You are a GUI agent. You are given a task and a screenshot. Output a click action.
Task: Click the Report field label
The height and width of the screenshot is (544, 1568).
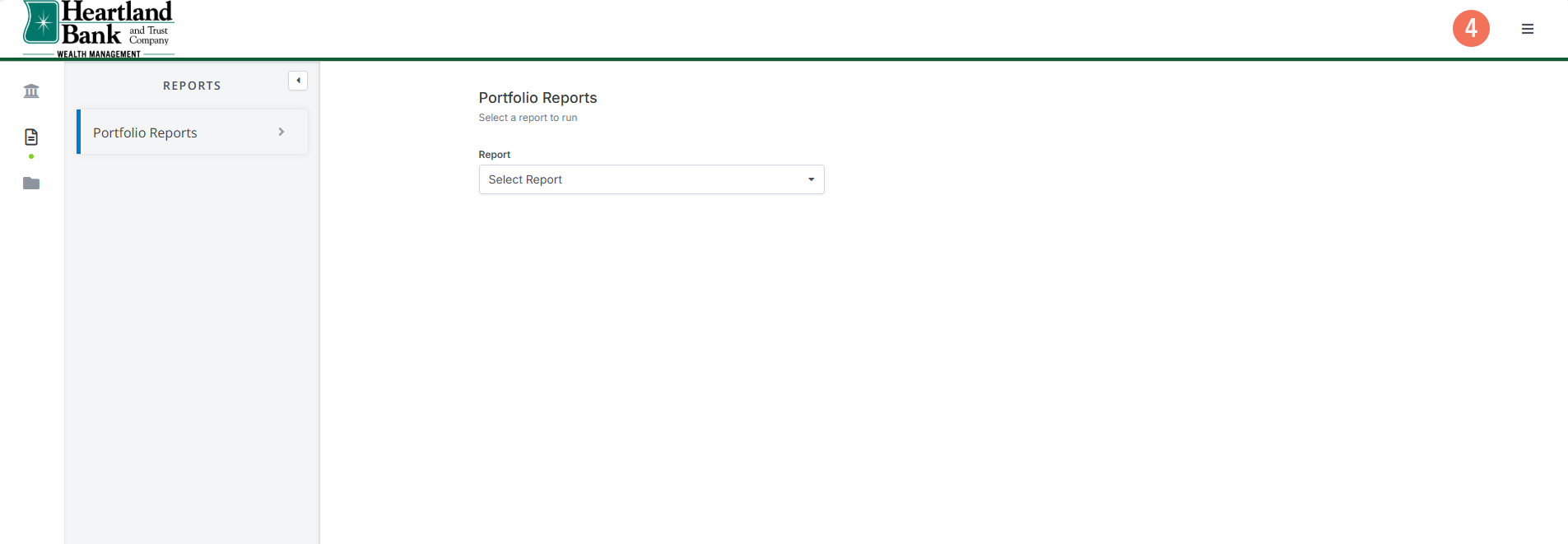[494, 155]
